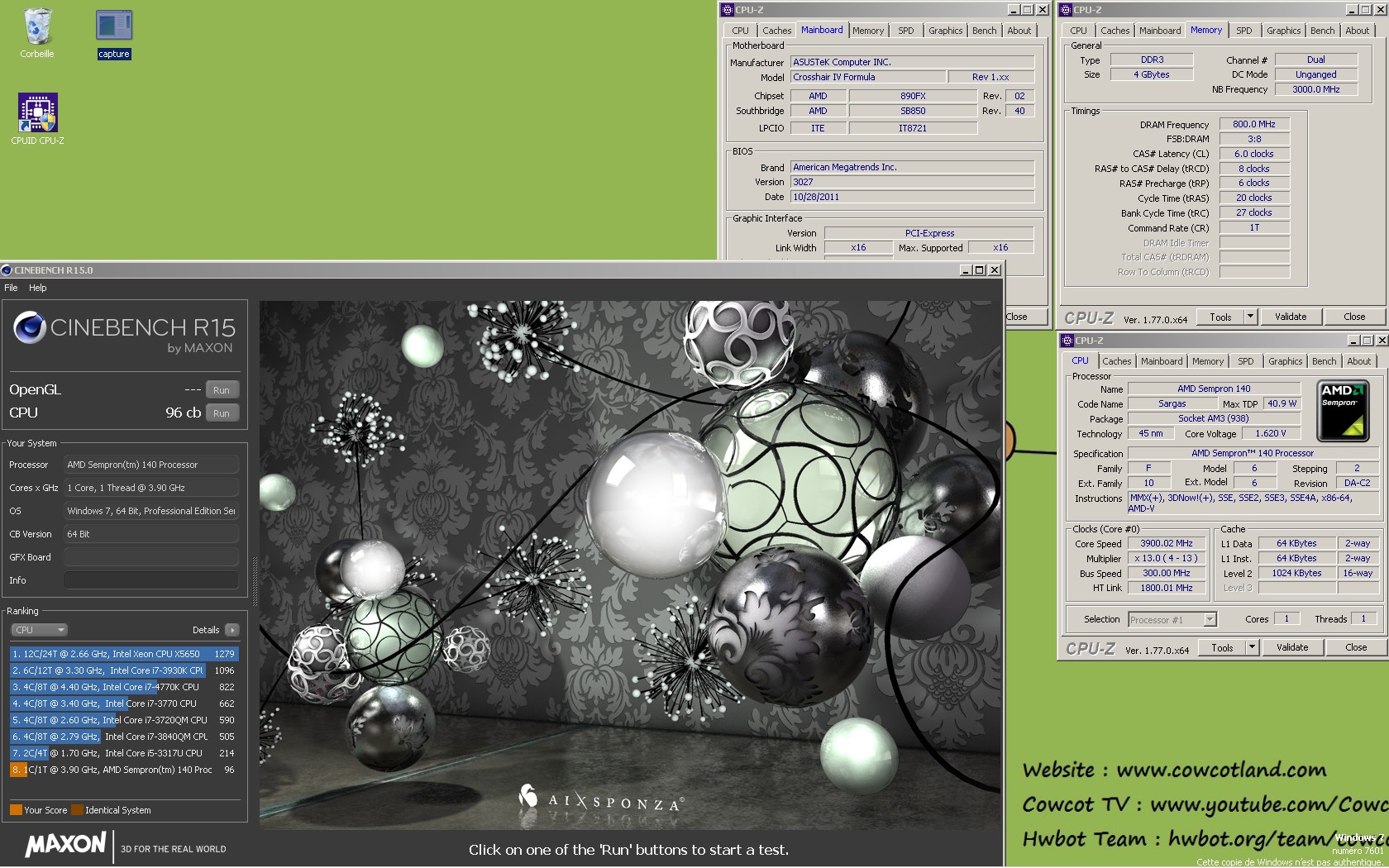This screenshot has height=868, width=1389.
Task: Click the CPU-Z CPU window title icon
Action: [1067, 341]
